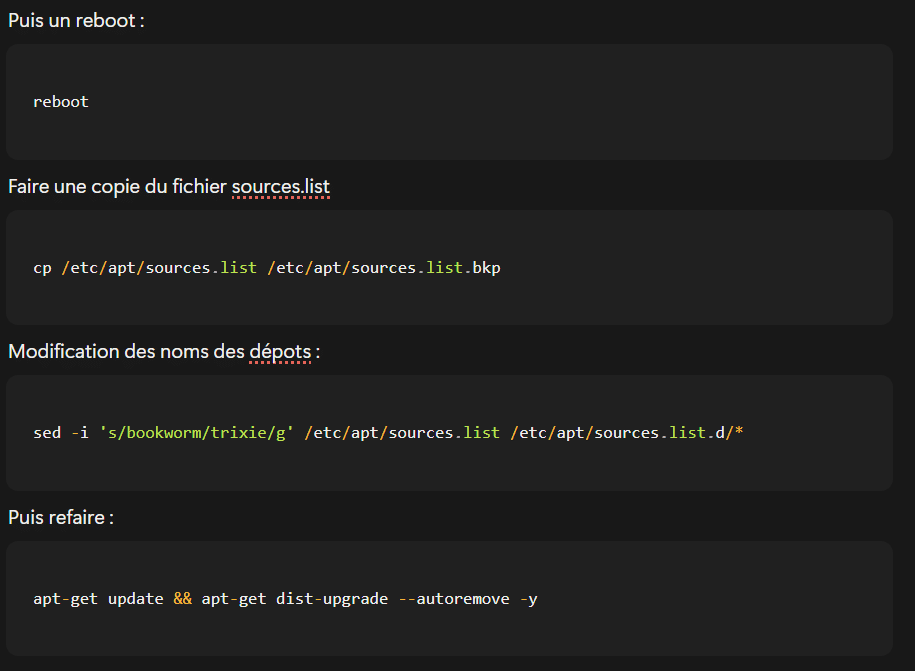The image size is (915, 671).
Task: Click the "-i" flag in sed command
Action: (x=79, y=433)
